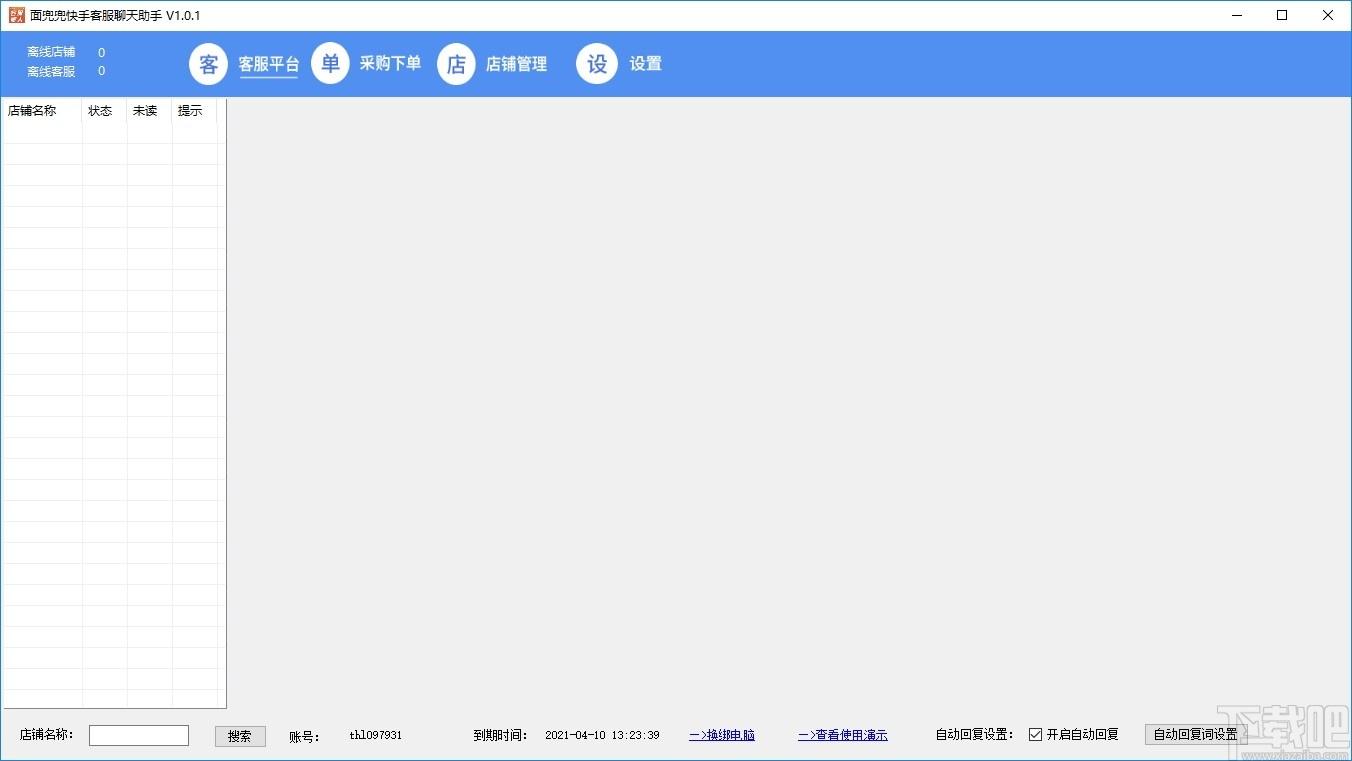Click the round 单 purchase order icon
This screenshot has width=1352, height=761.
pos(330,64)
